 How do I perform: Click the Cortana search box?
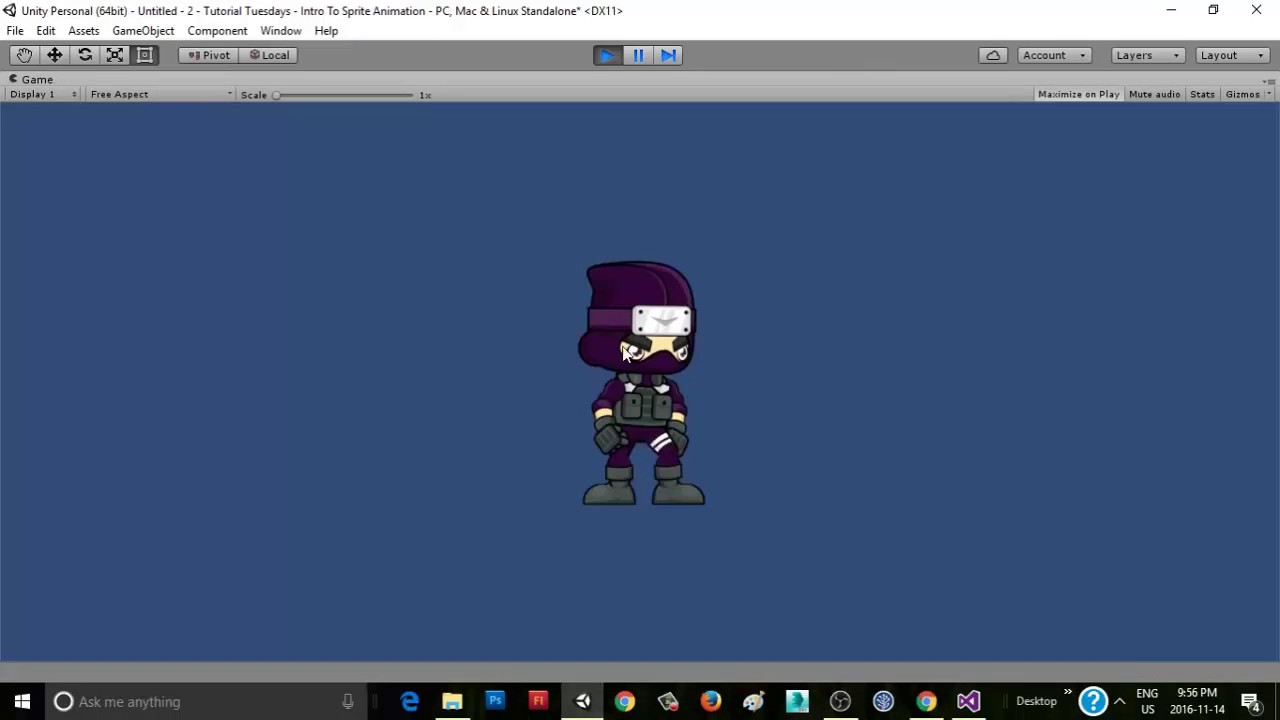tap(206, 701)
